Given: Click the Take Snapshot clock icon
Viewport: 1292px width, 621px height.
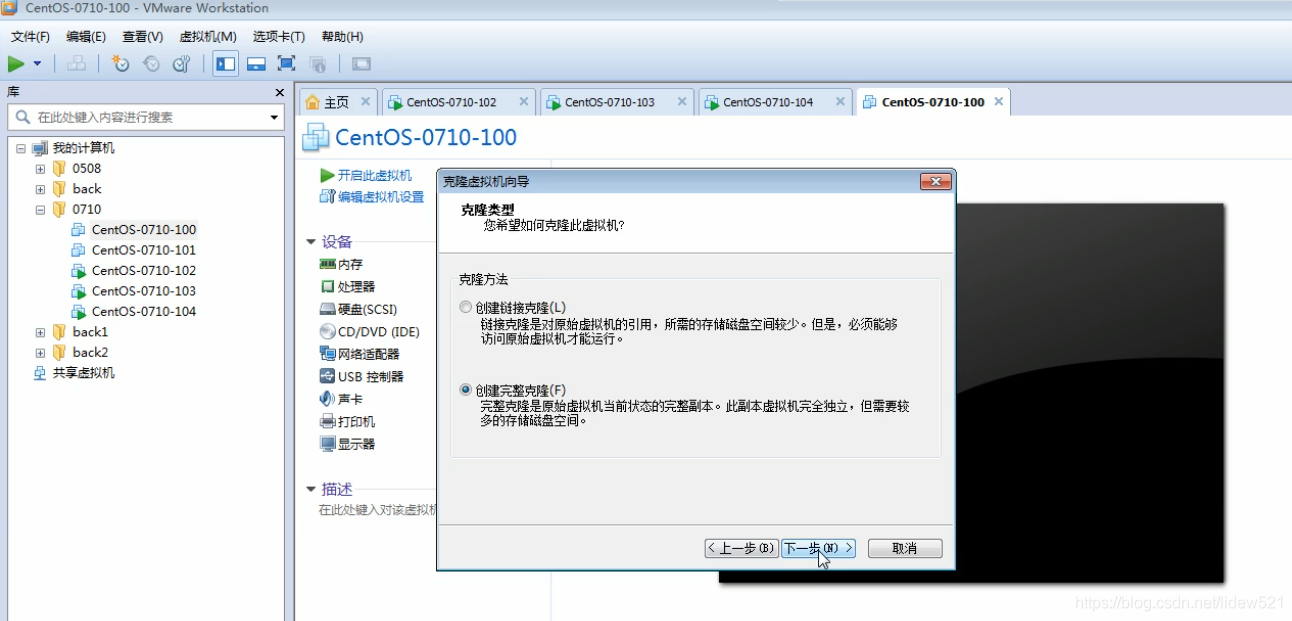Looking at the screenshot, I should (x=120, y=64).
